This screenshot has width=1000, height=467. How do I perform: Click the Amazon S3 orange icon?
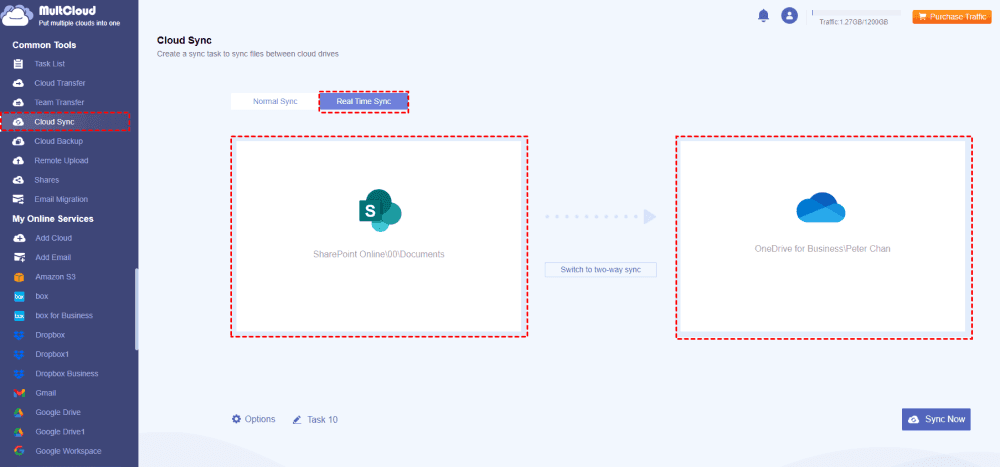pos(19,277)
